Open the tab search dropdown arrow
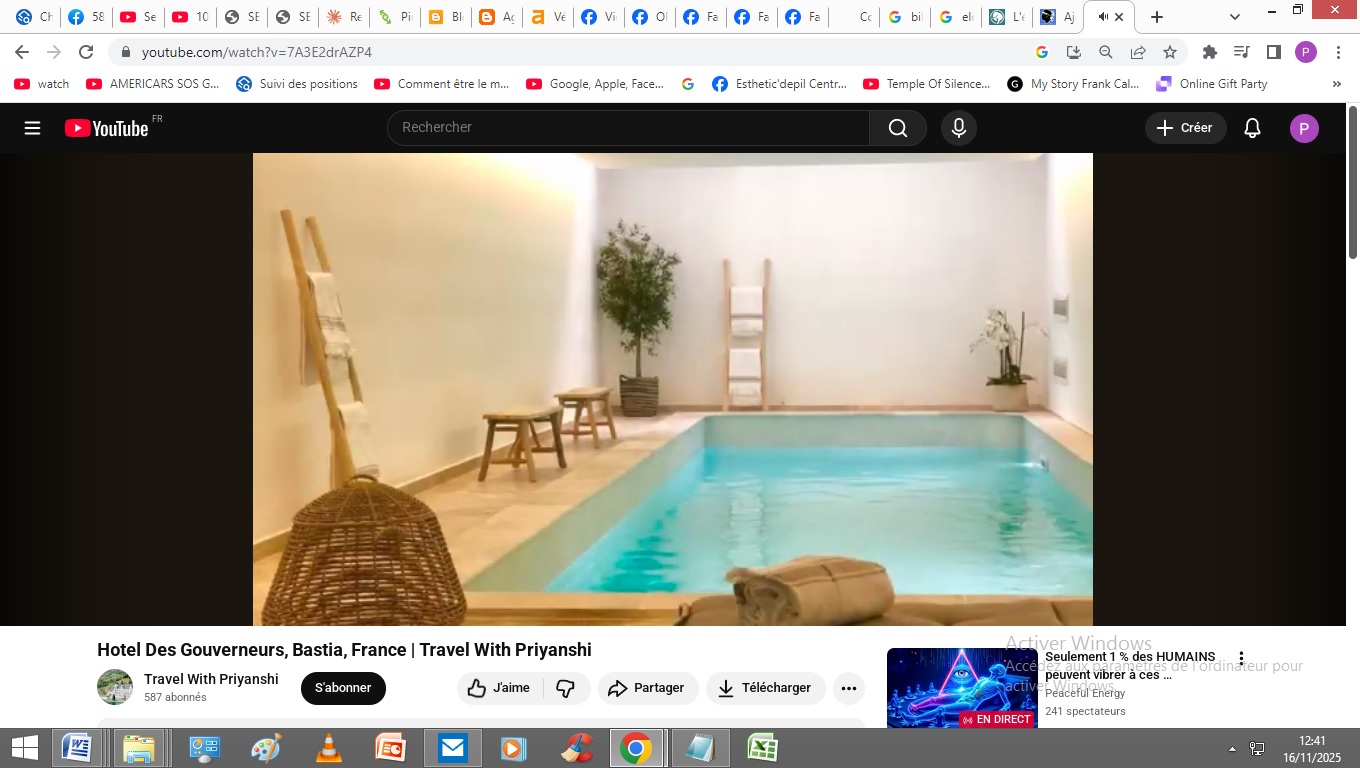The height and width of the screenshot is (768, 1360). tap(1235, 17)
